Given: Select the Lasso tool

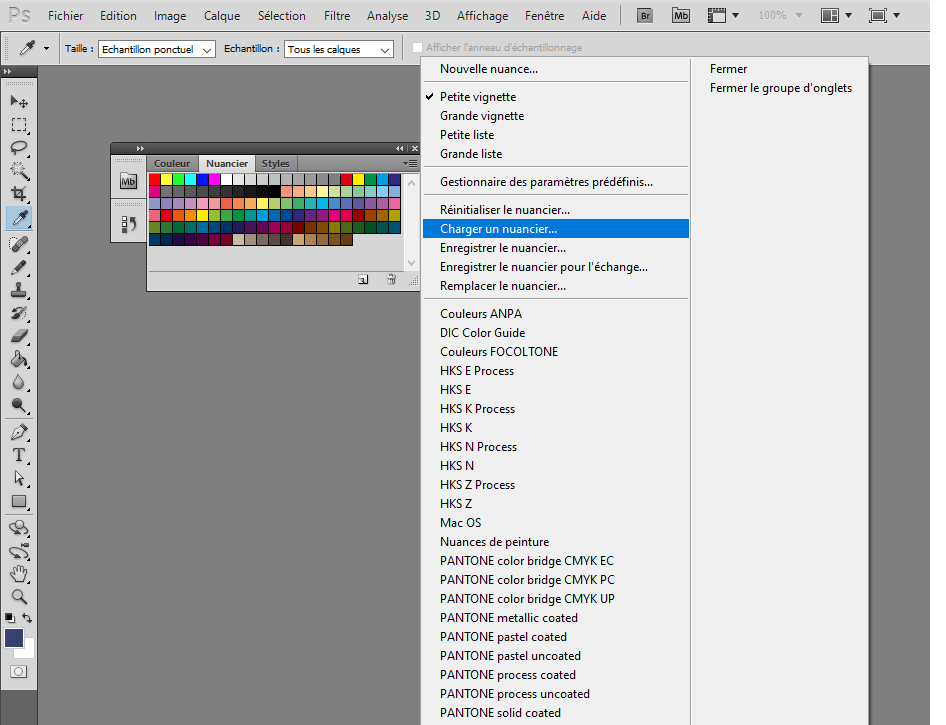Looking at the screenshot, I should [x=19, y=148].
